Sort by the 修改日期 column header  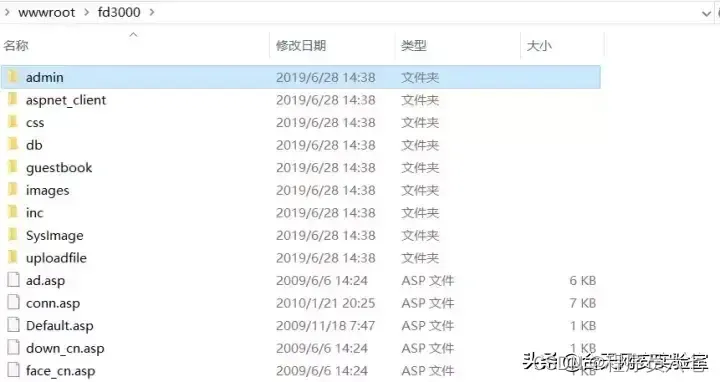(x=301, y=45)
